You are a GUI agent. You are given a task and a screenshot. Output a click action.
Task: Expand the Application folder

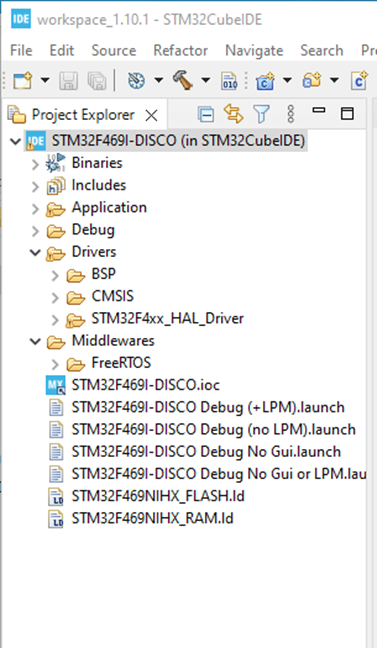36,209
